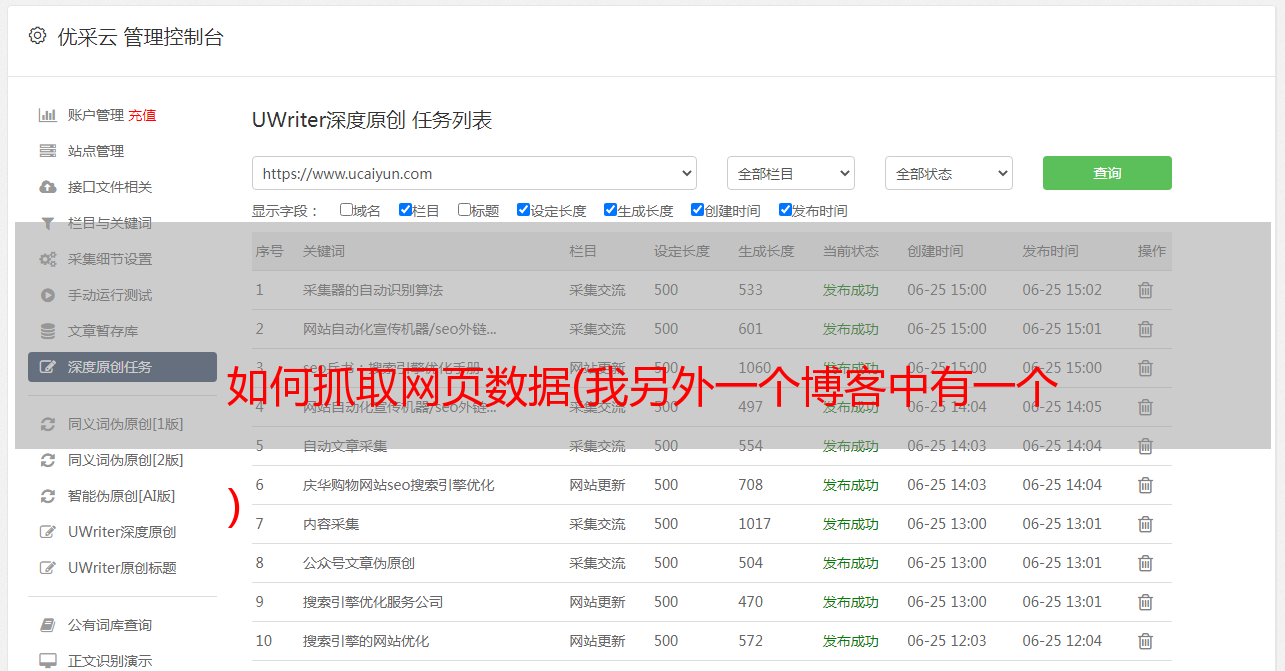Click keyword 公众号文章伪原创 in row 8
Image resolution: width=1285 pixels, height=671 pixels.
(x=359, y=563)
